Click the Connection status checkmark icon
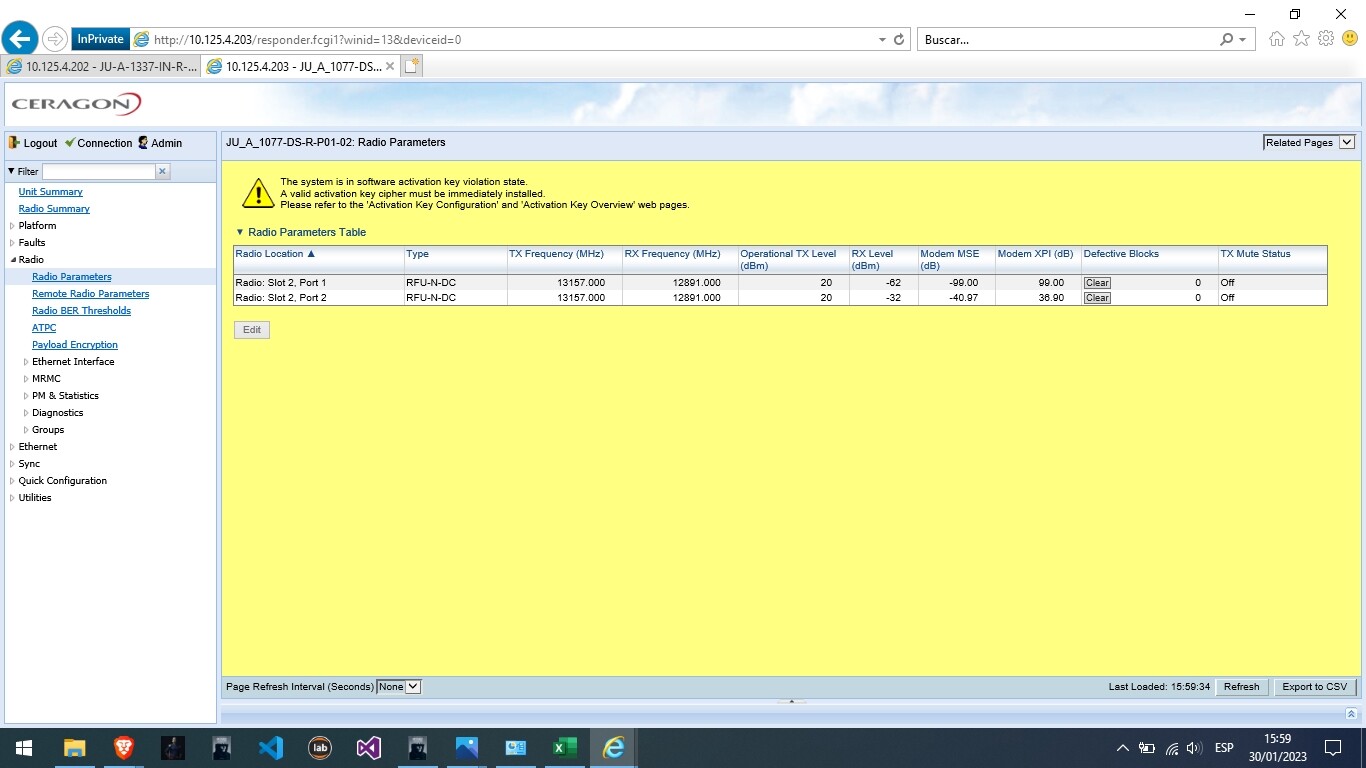The image size is (1366, 768). coord(69,142)
